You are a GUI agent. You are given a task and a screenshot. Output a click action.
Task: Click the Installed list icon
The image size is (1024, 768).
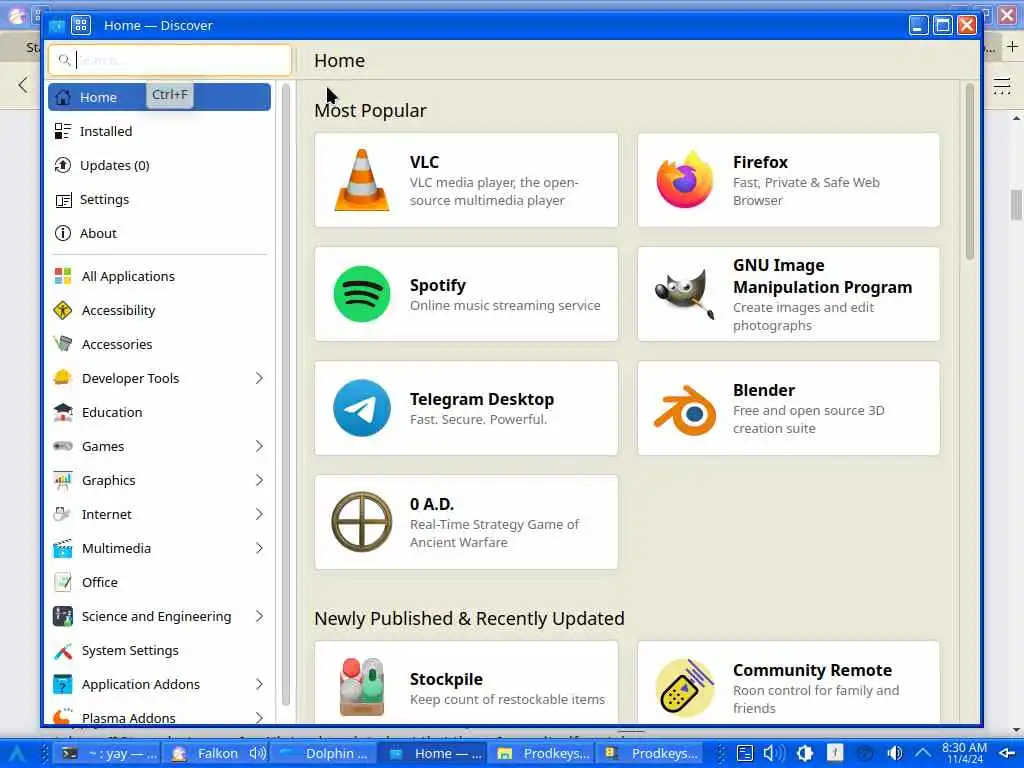(63, 131)
